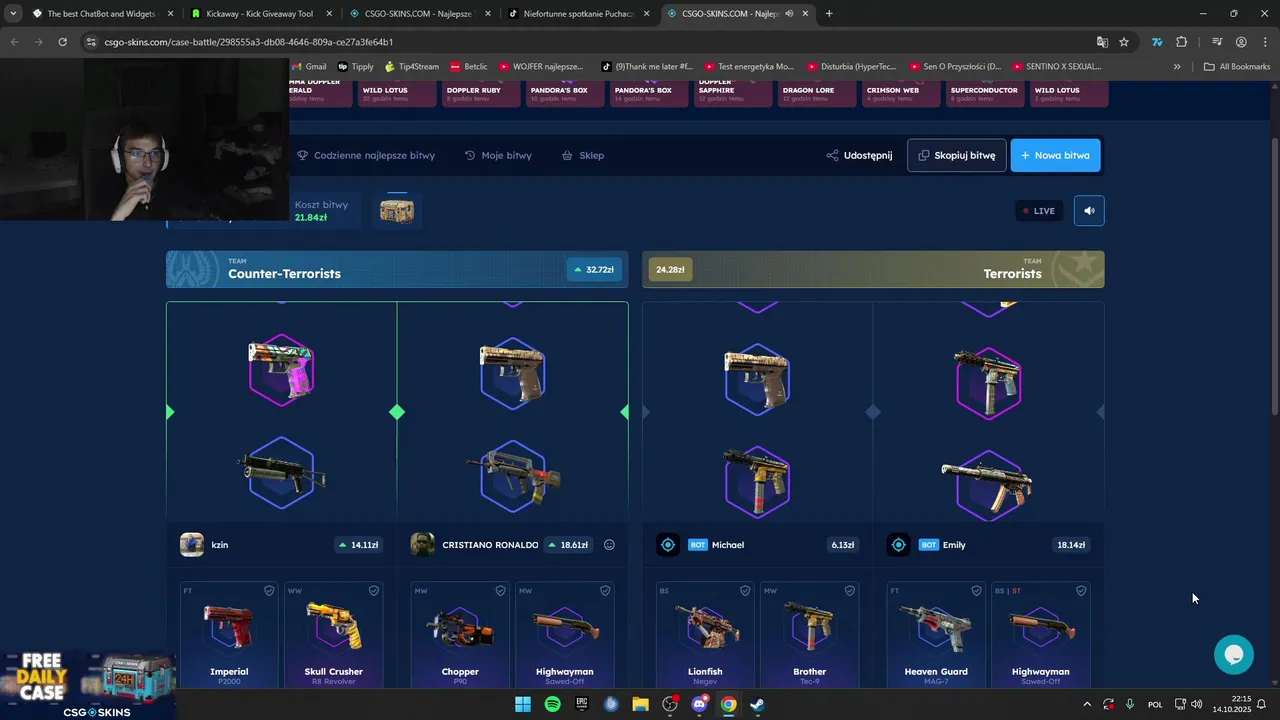Show hidden system tray icons
Screen dimensions: 1280x720
coord(1087,704)
